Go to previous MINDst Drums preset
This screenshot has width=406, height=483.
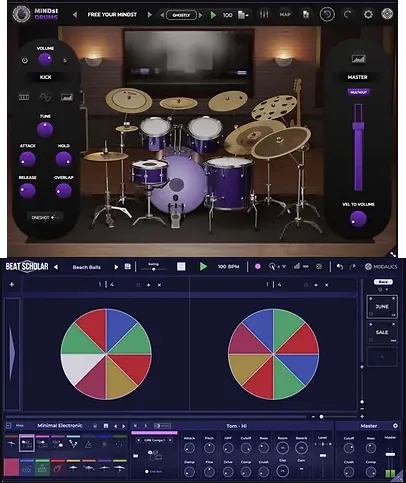pos(75,15)
